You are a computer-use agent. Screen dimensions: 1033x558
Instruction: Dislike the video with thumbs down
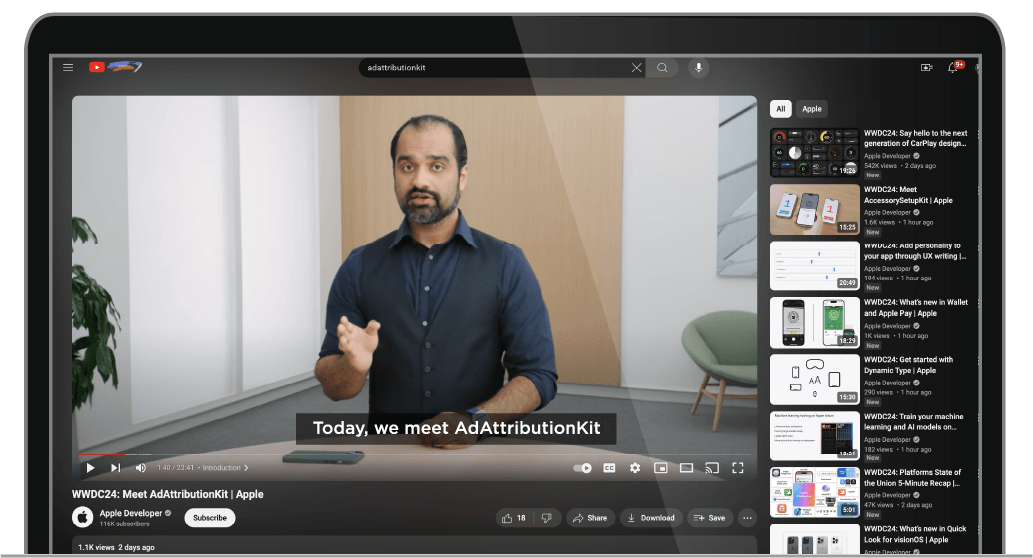coord(547,518)
